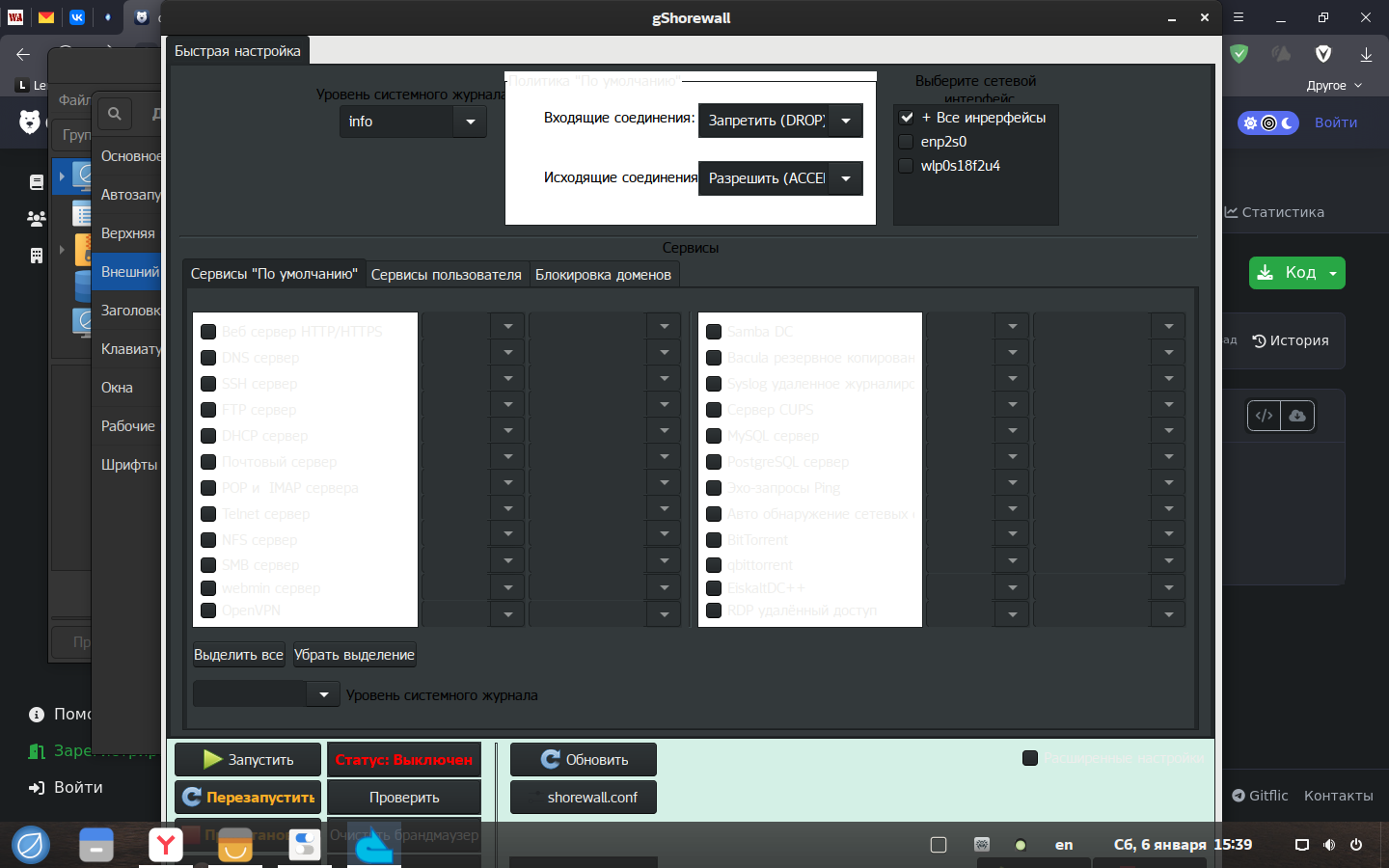1389x868 pixels.
Task: Click the display icon in the system tray
Action: click(1302, 845)
